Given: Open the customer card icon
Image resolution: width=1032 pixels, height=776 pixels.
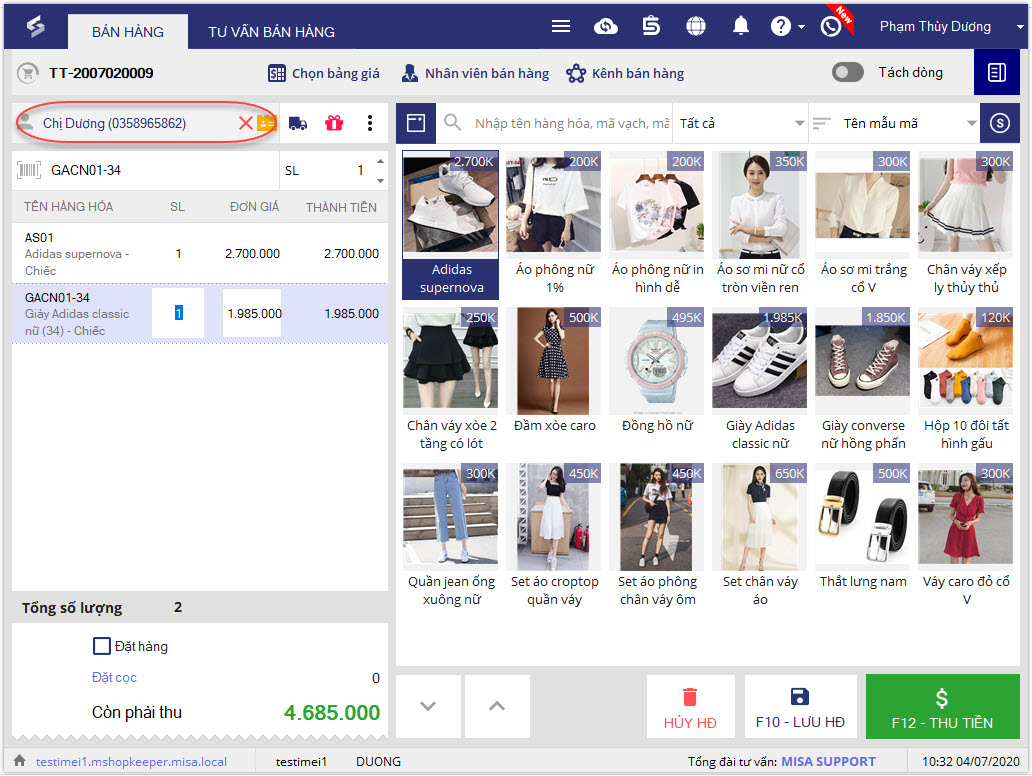Looking at the screenshot, I should [x=266, y=123].
